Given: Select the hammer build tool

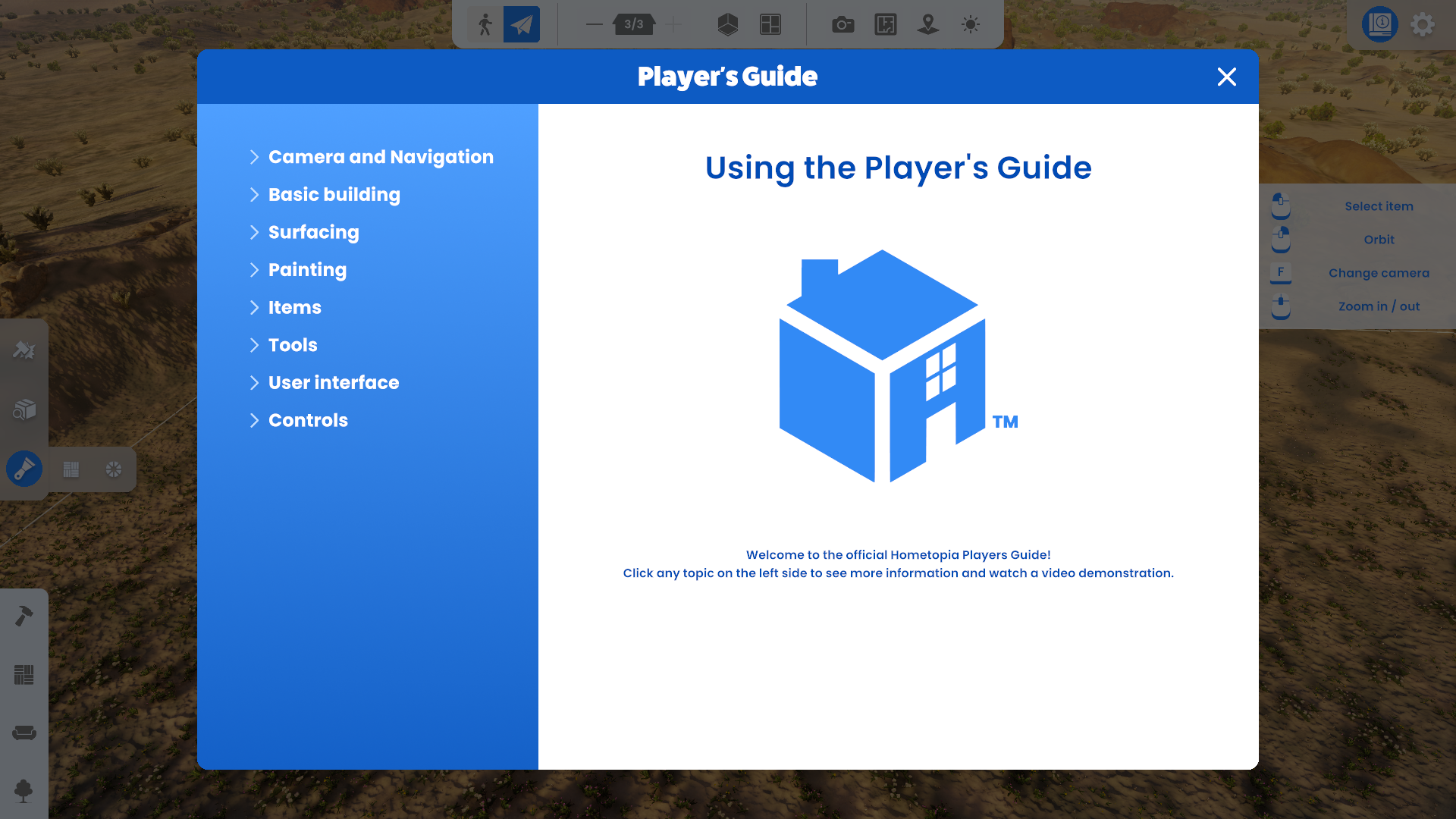Looking at the screenshot, I should pos(24,616).
